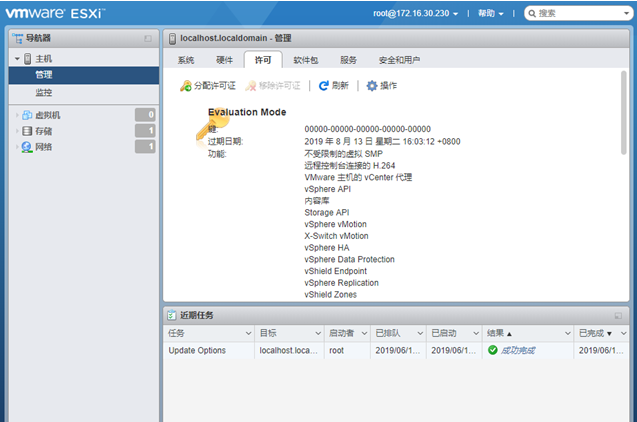637x422 pixels.
Task: Open 虚拟机 in the navigator
Action: (48, 115)
